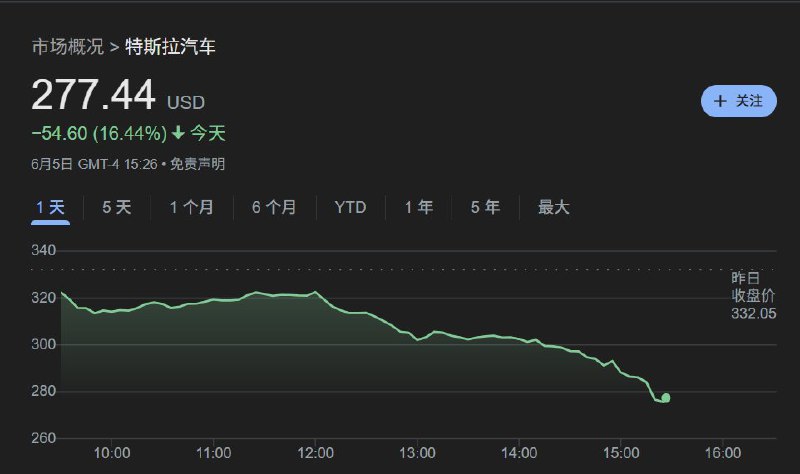Click the 277.44 price value
The image size is (800, 474).
(x=93, y=95)
